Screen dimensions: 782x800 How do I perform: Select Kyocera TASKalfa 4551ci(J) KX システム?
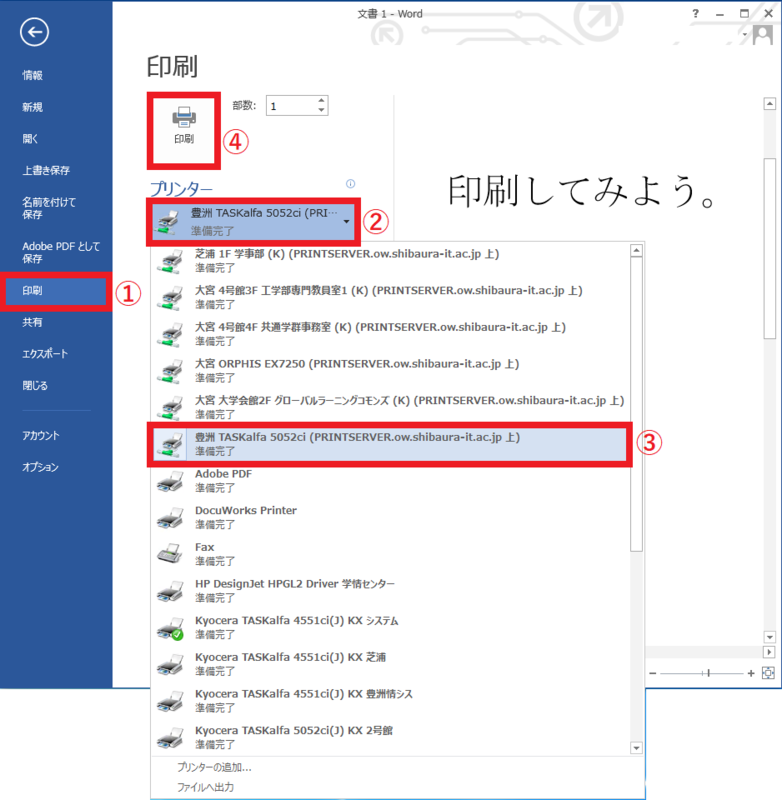[390, 628]
